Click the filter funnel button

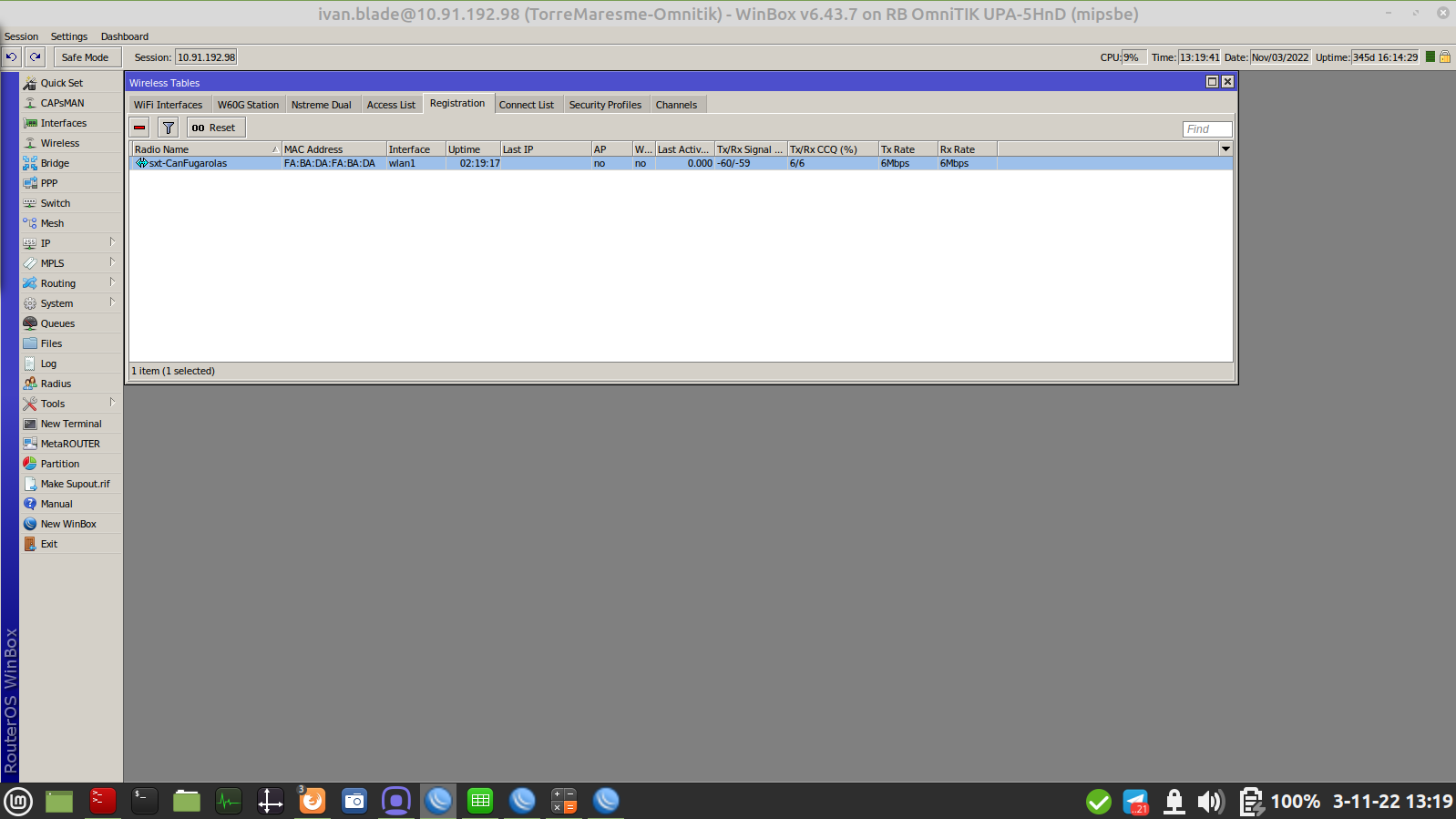[168, 128]
